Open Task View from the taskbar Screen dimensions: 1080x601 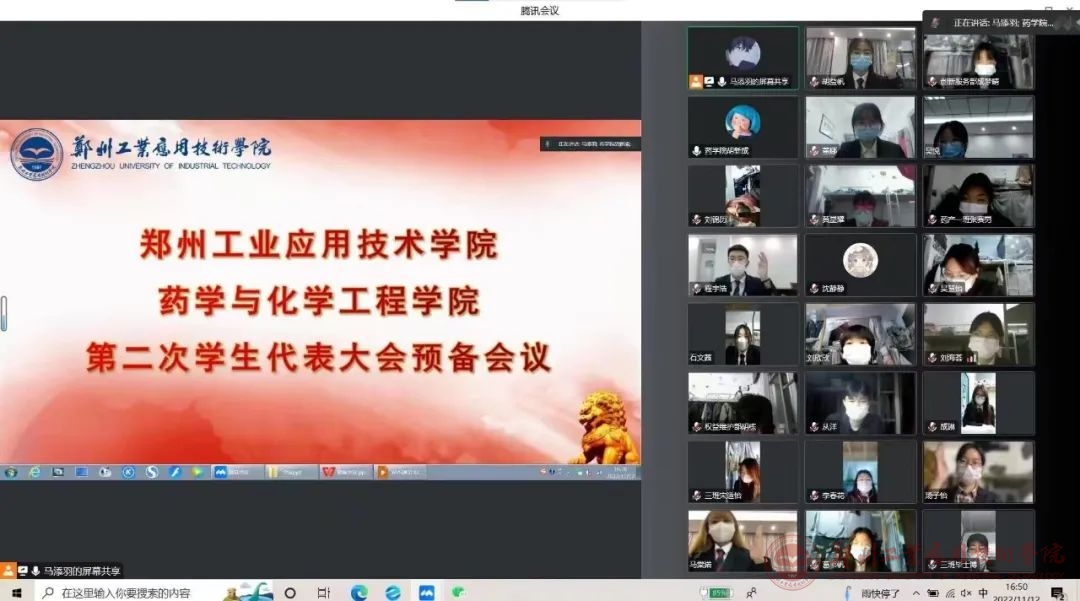pyautogui.click(x=323, y=592)
